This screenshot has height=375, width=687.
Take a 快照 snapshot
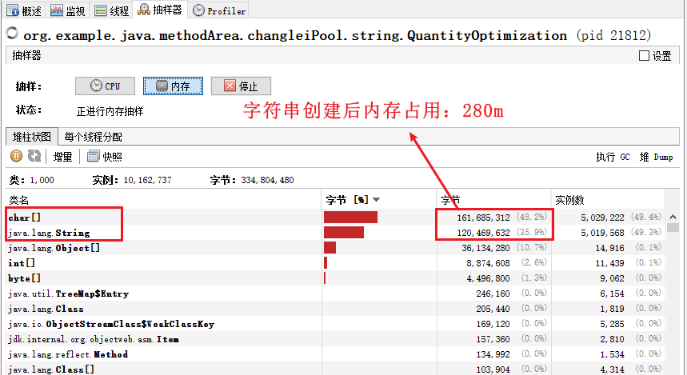pyautogui.click(x=105, y=156)
